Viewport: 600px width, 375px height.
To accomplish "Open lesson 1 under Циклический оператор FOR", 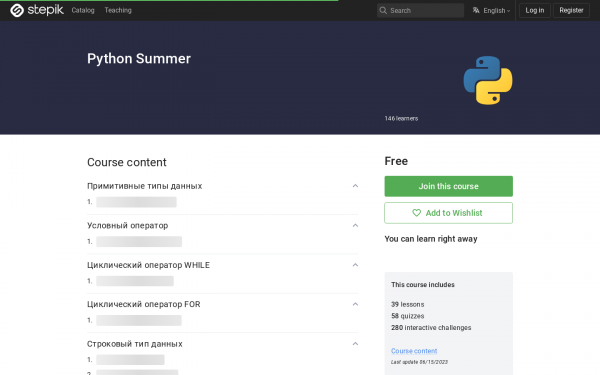I will tap(139, 320).
